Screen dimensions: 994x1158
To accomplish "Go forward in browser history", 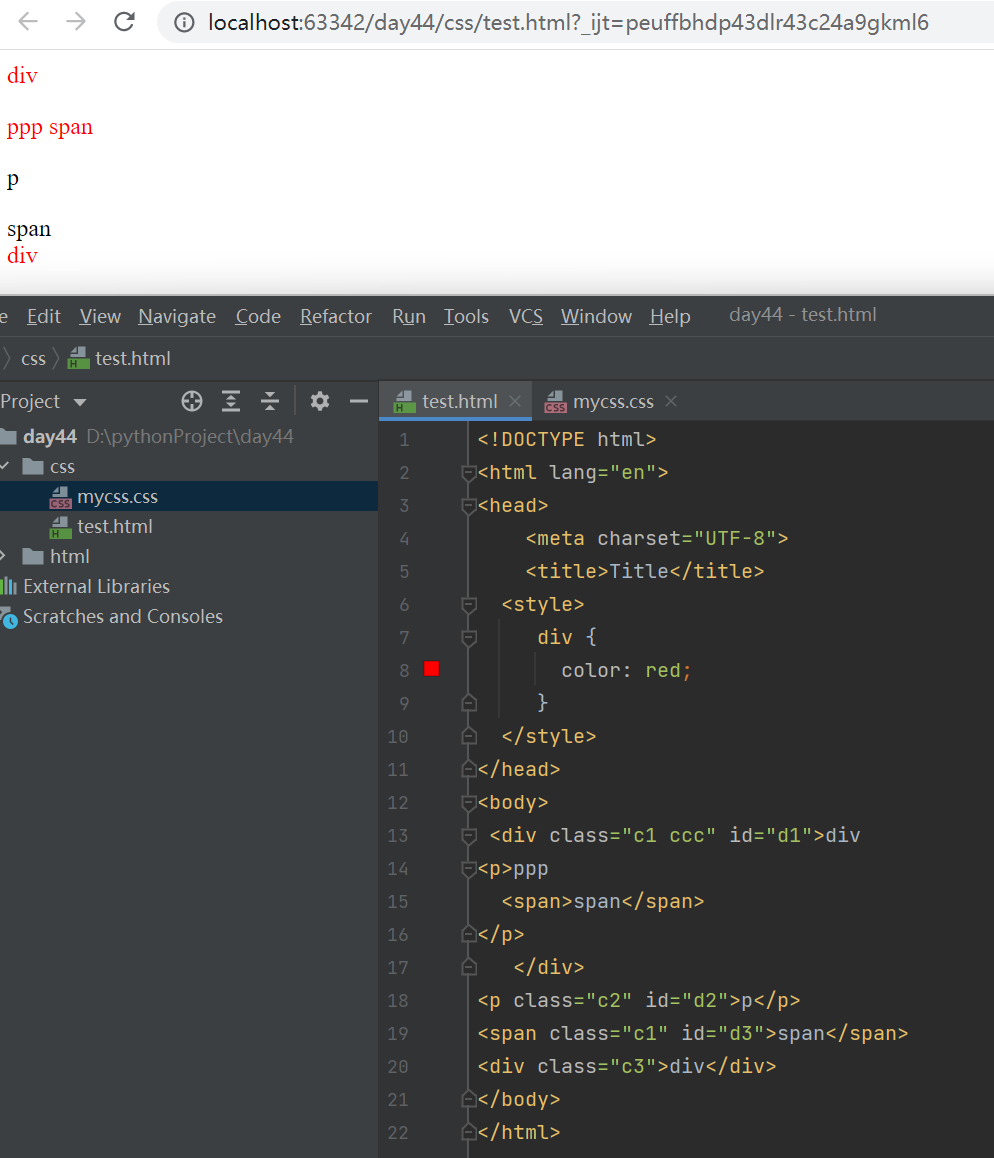I will tap(75, 21).
